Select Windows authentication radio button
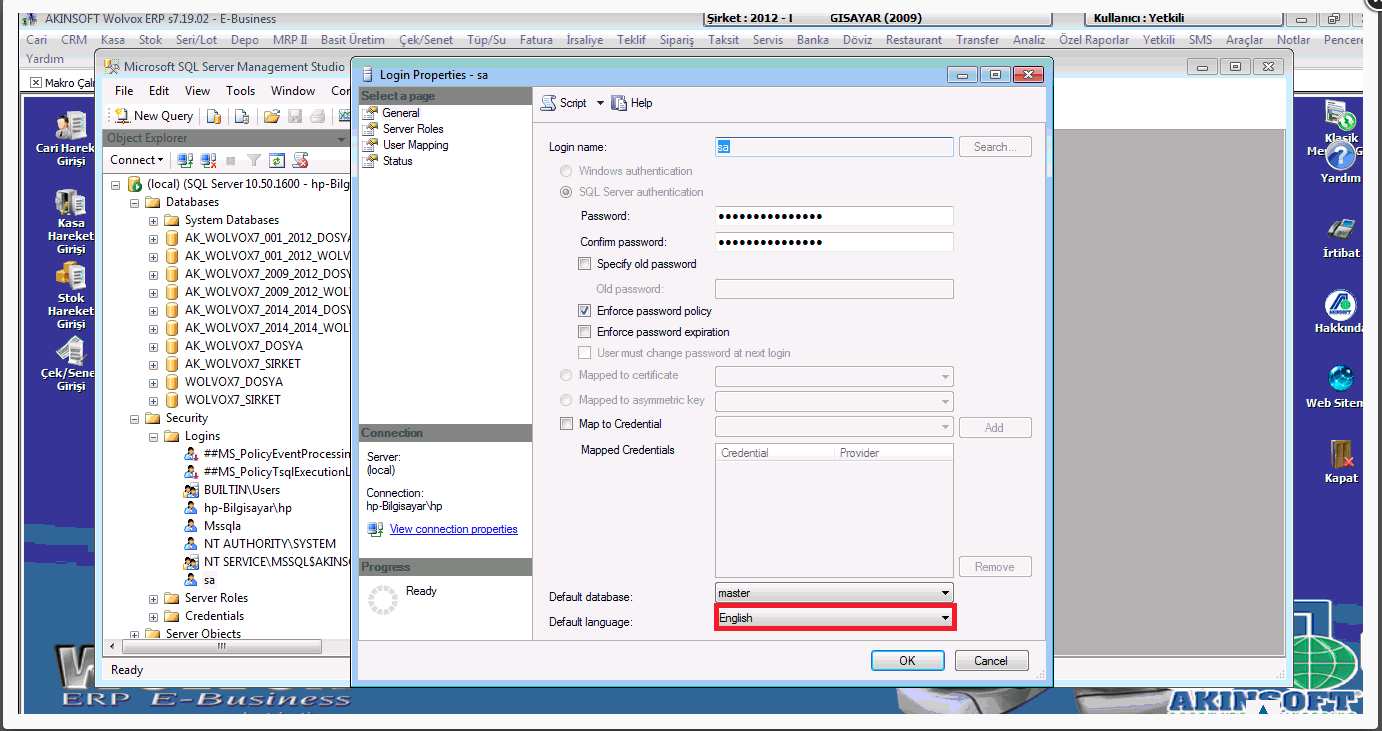1382x731 pixels. 566,171
